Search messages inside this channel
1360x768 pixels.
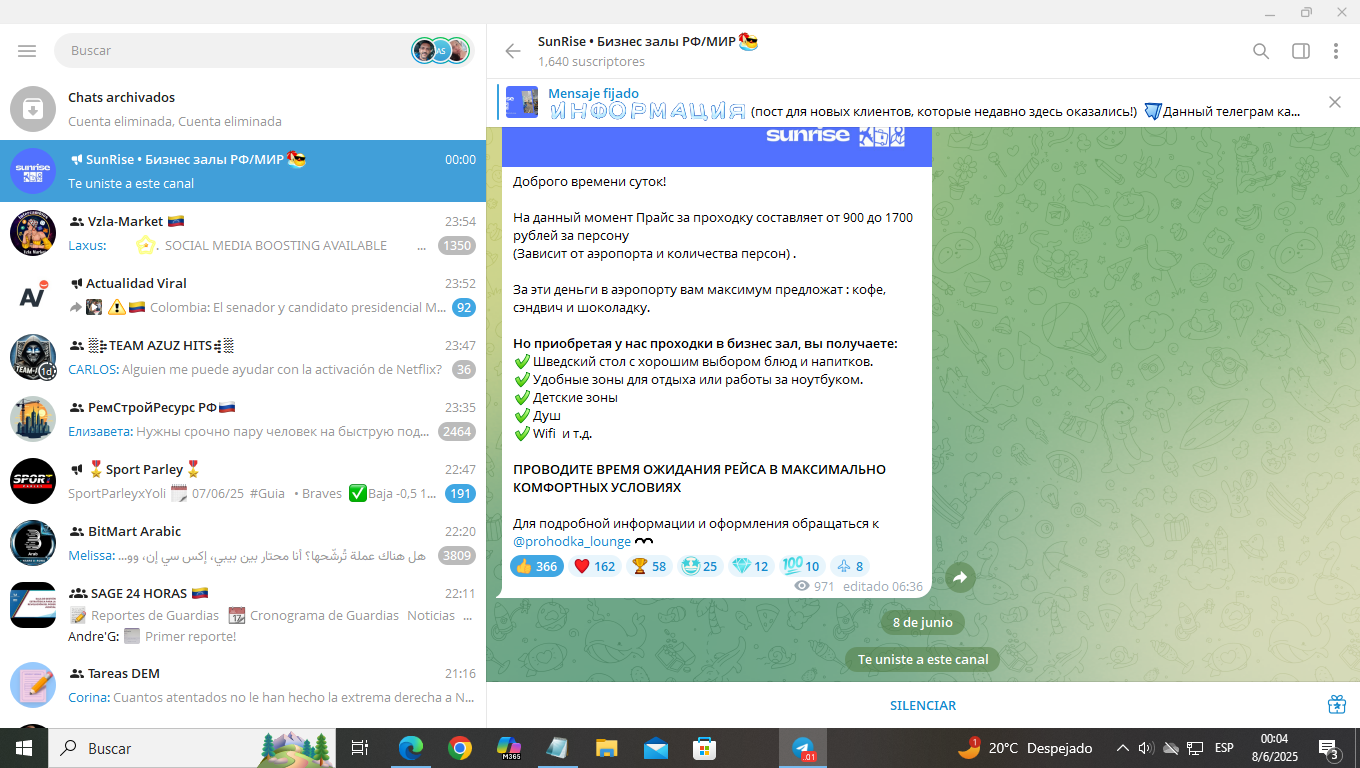point(1261,51)
